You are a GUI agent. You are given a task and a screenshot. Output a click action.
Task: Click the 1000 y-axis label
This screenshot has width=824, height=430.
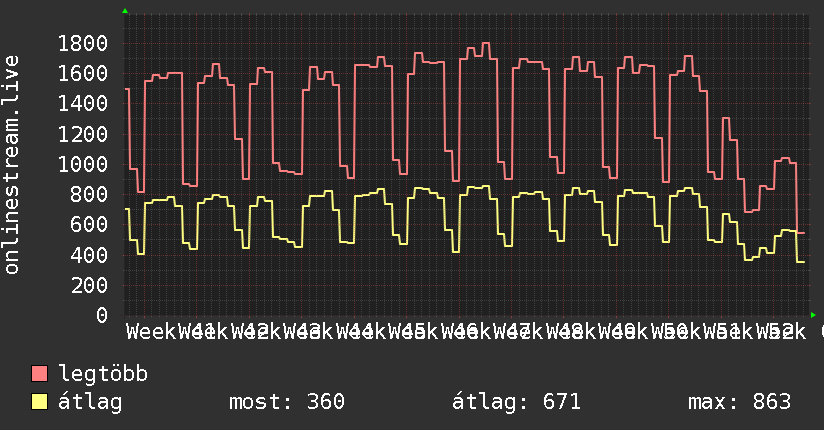tap(83, 164)
